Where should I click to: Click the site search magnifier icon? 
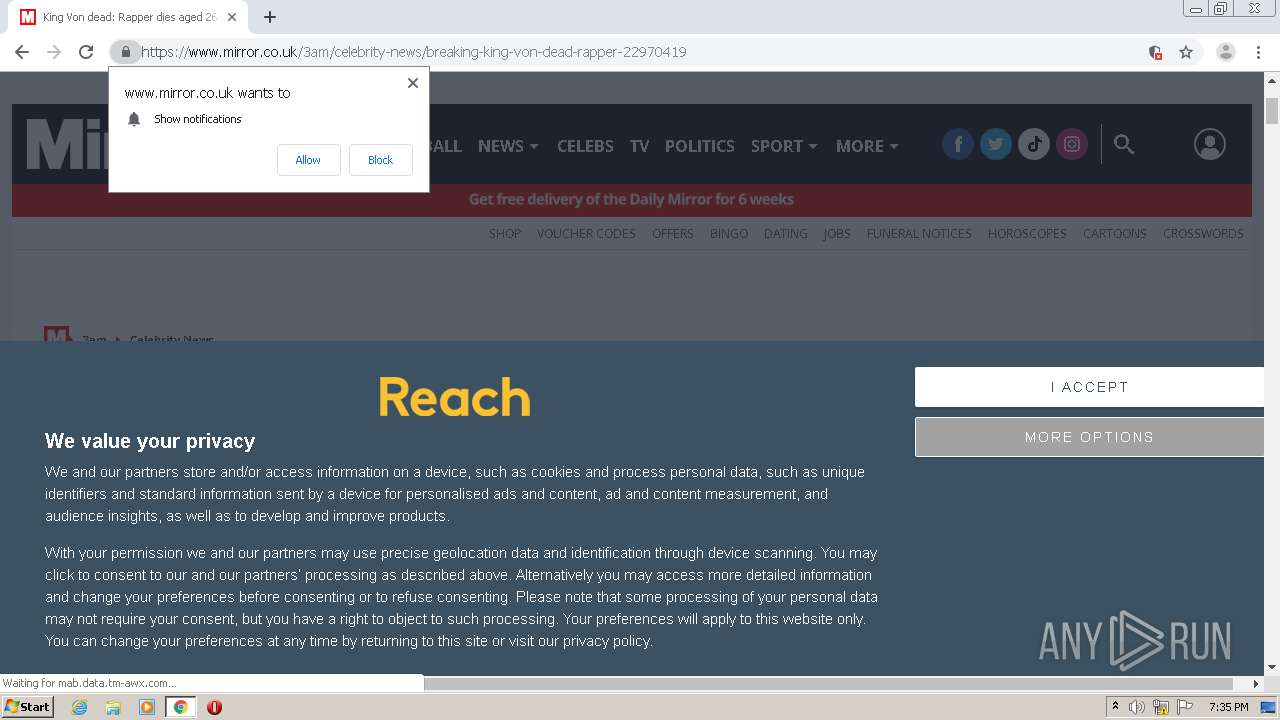point(1124,145)
